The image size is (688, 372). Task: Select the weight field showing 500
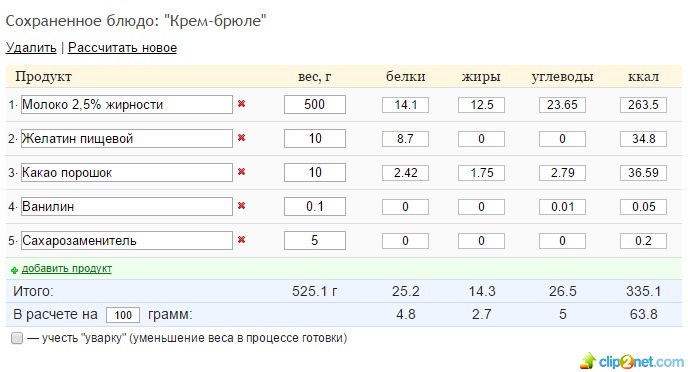(x=315, y=104)
